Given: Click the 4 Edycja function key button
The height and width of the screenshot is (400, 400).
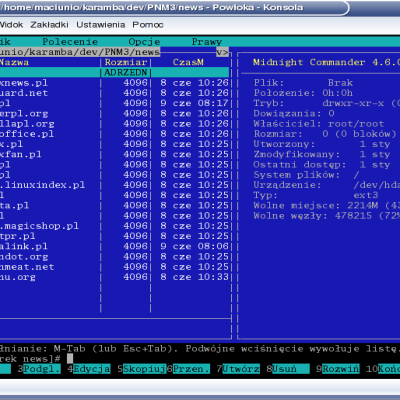Looking at the screenshot, I should [x=89, y=369].
